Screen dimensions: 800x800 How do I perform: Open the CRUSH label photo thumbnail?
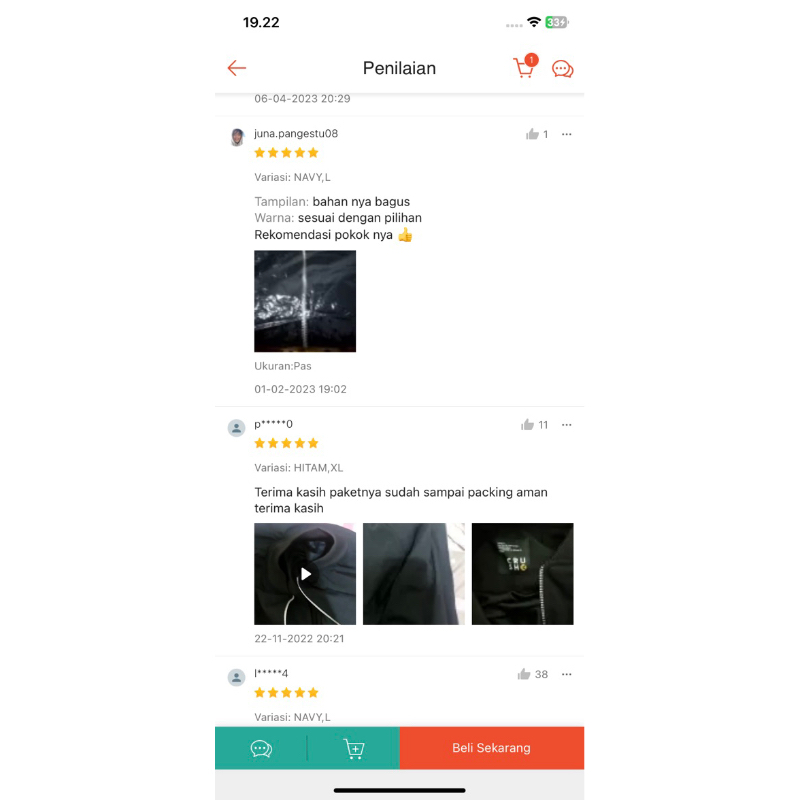click(x=522, y=574)
